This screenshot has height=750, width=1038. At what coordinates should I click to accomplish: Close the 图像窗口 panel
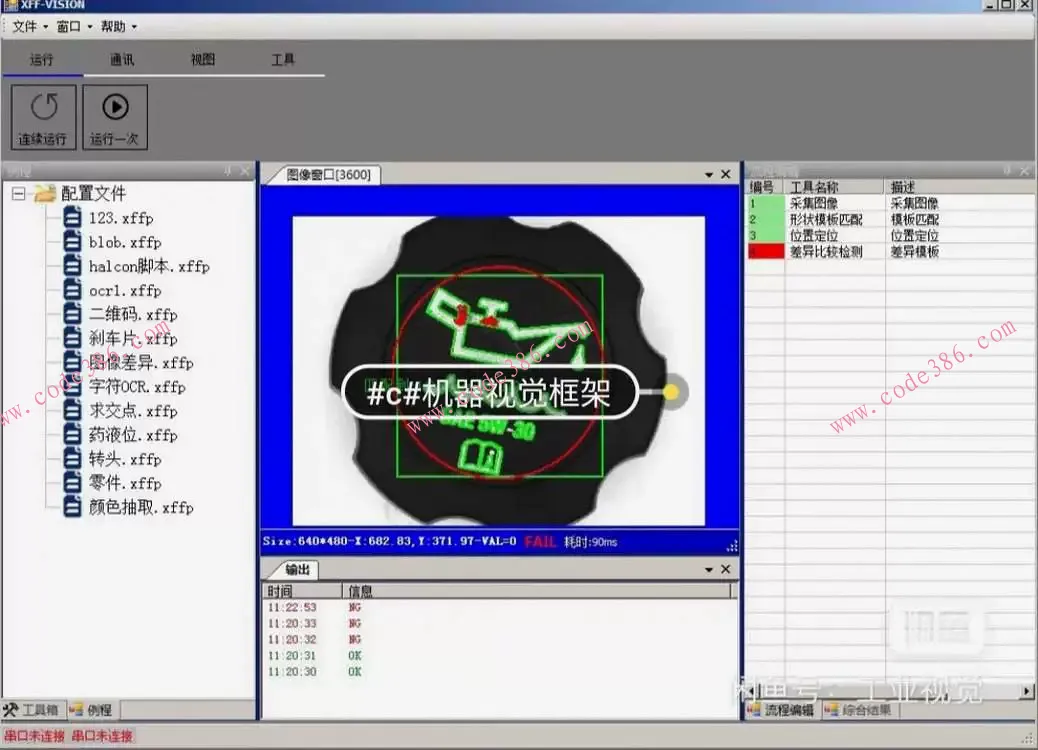726,174
